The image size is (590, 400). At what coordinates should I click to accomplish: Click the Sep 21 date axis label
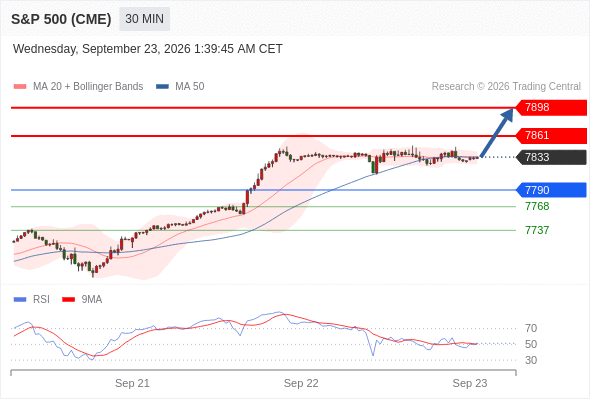tap(132, 383)
